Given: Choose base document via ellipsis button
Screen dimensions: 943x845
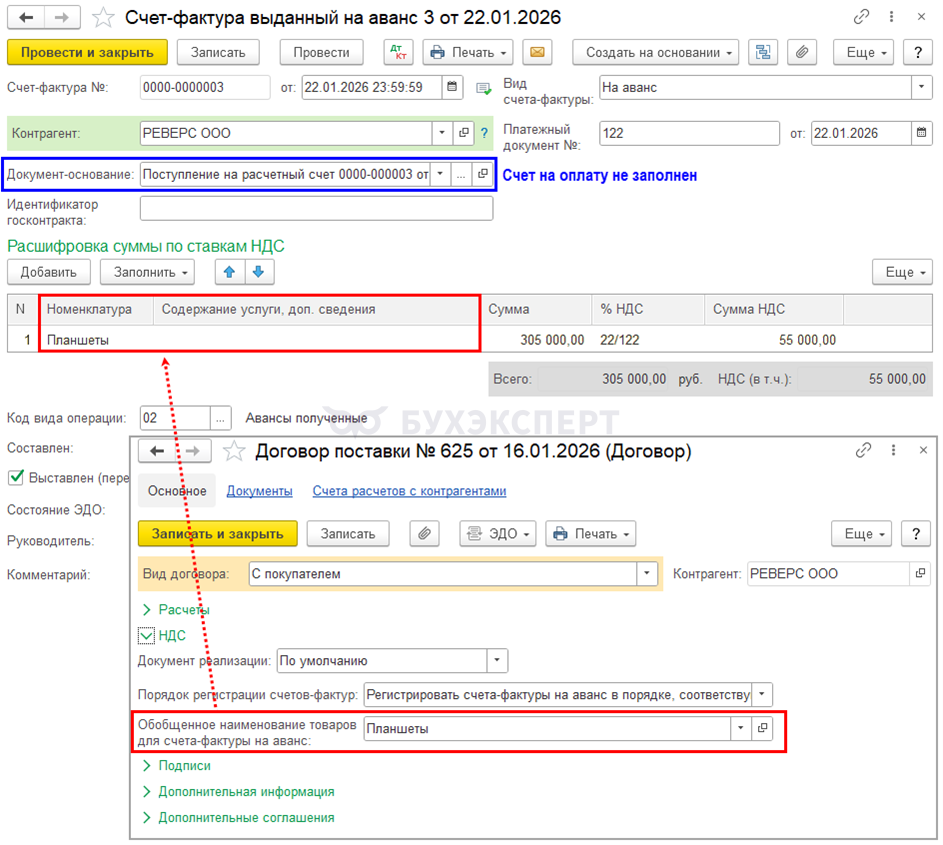Looking at the screenshot, I should (461, 174).
